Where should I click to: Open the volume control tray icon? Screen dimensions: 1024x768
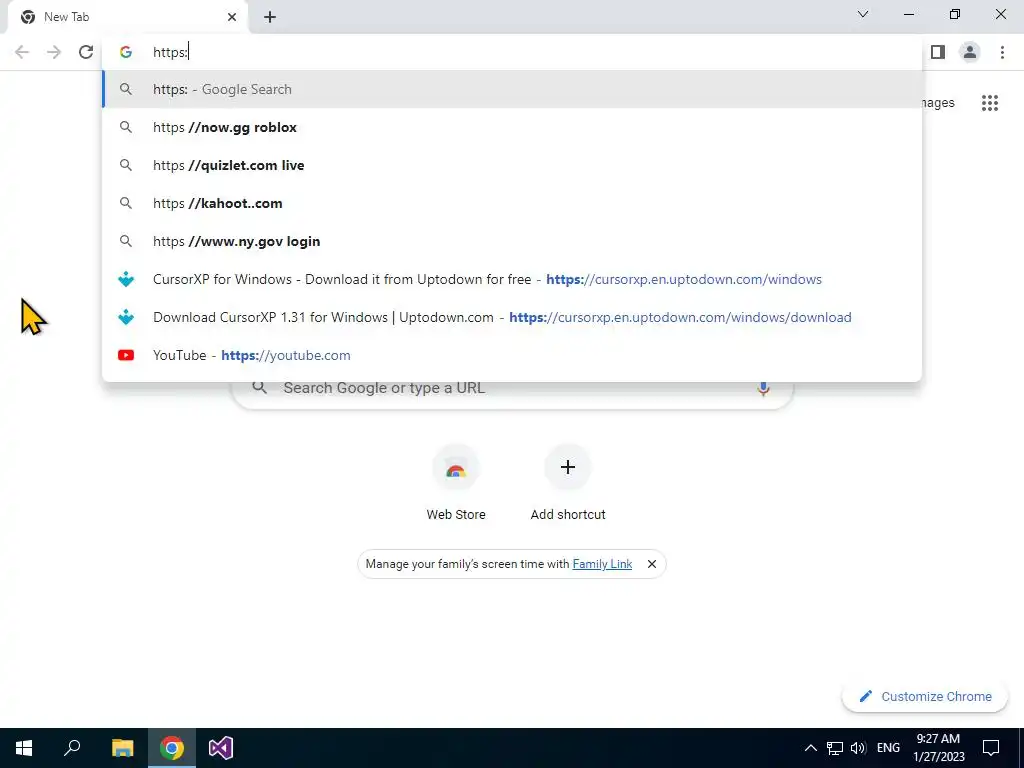(x=858, y=748)
